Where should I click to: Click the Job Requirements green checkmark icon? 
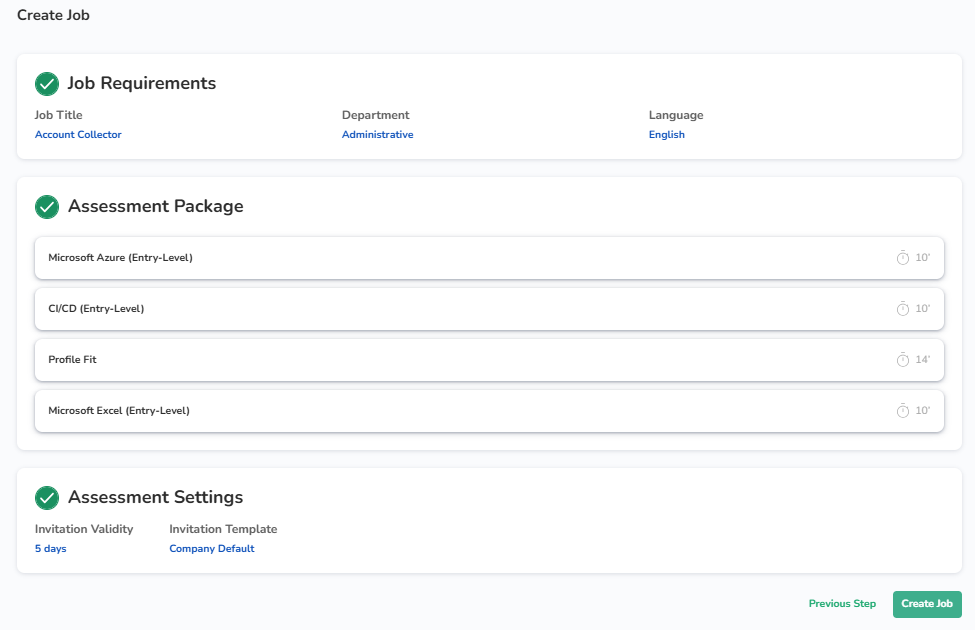tap(47, 84)
